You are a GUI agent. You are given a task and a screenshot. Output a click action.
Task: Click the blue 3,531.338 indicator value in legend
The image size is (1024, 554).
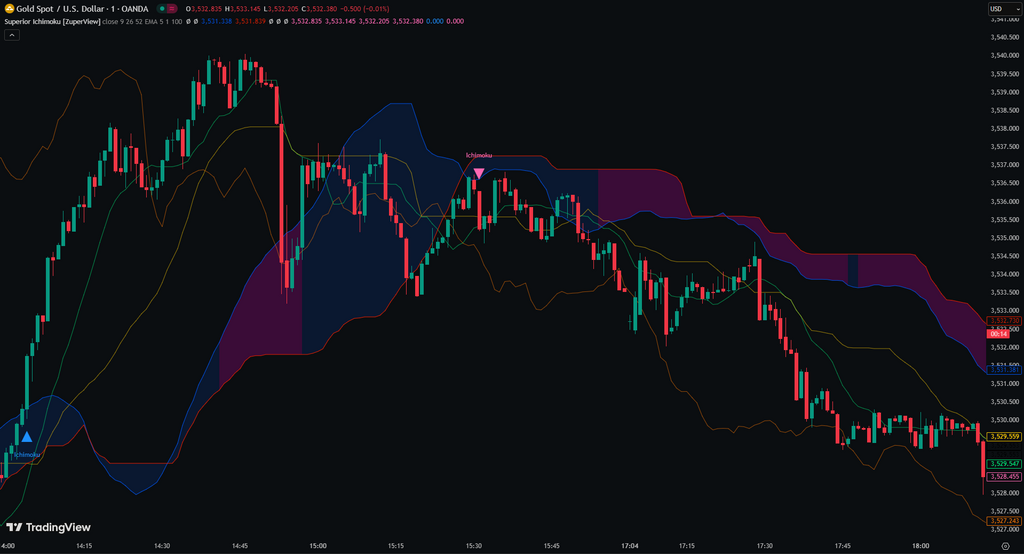tap(216, 22)
